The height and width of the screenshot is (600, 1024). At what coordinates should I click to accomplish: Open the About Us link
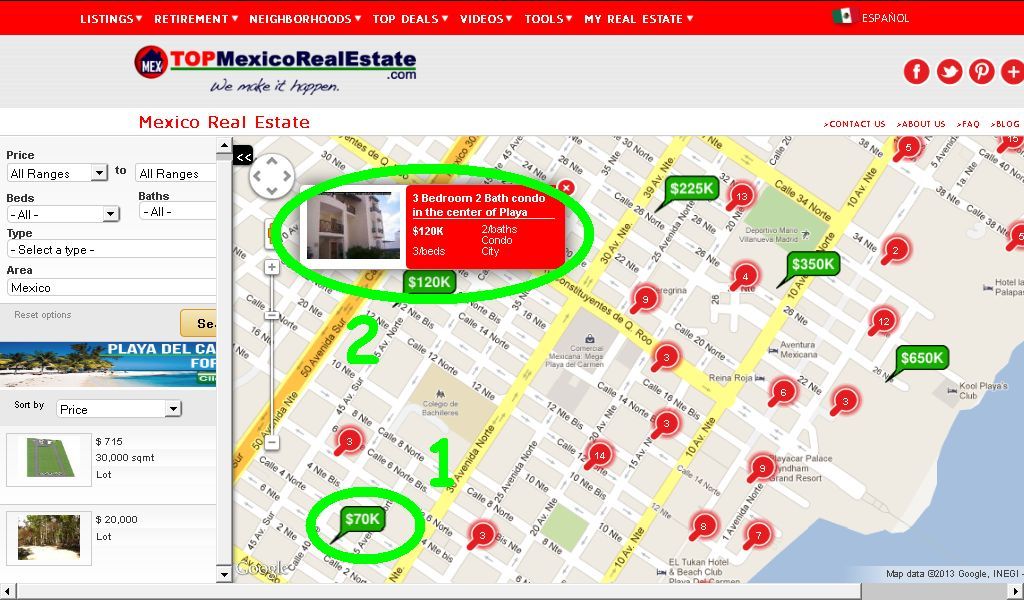(x=921, y=124)
